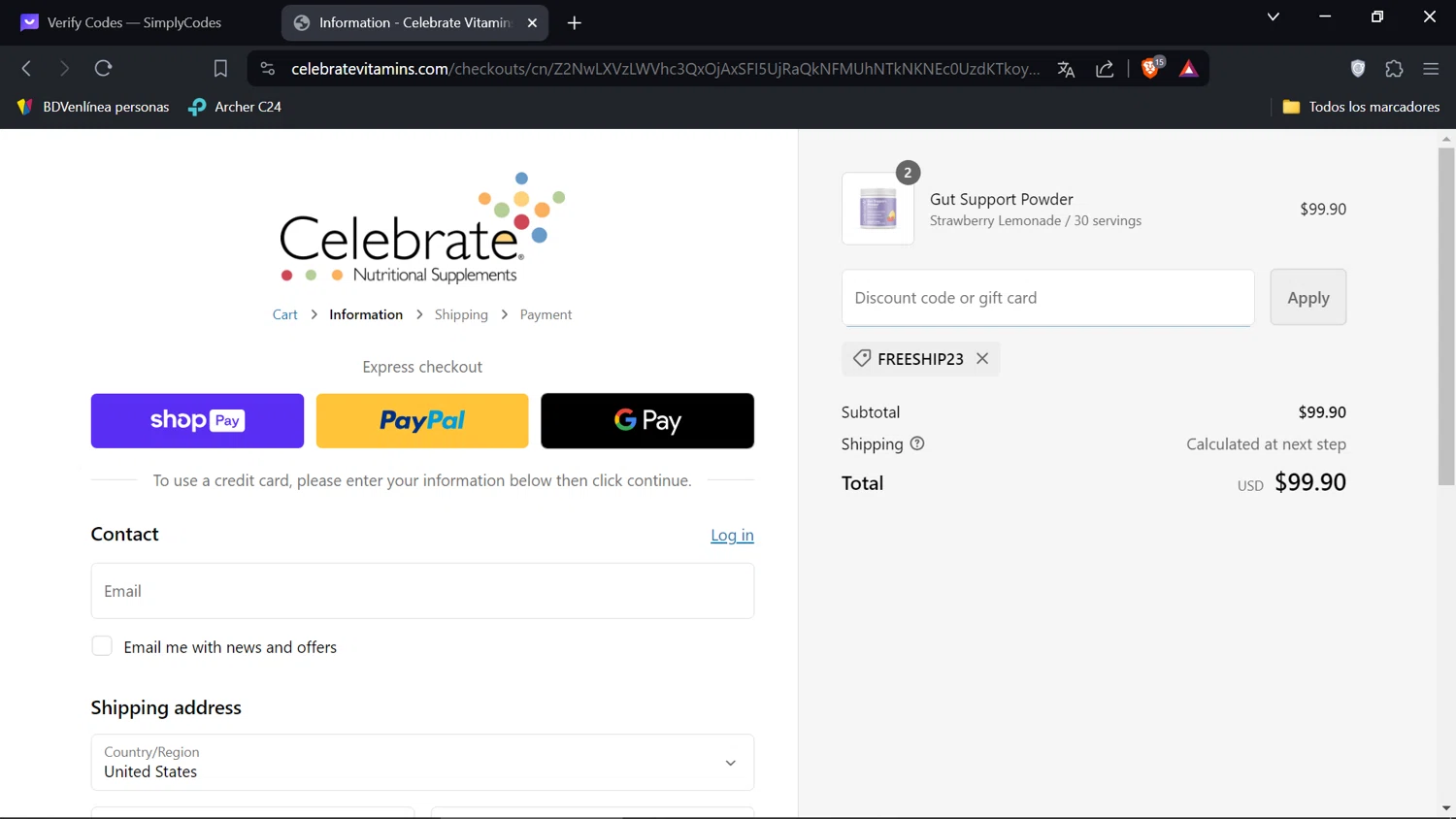The width and height of the screenshot is (1456, 819).
Task: Click the translate page icon
Action: coord(1066,69)
